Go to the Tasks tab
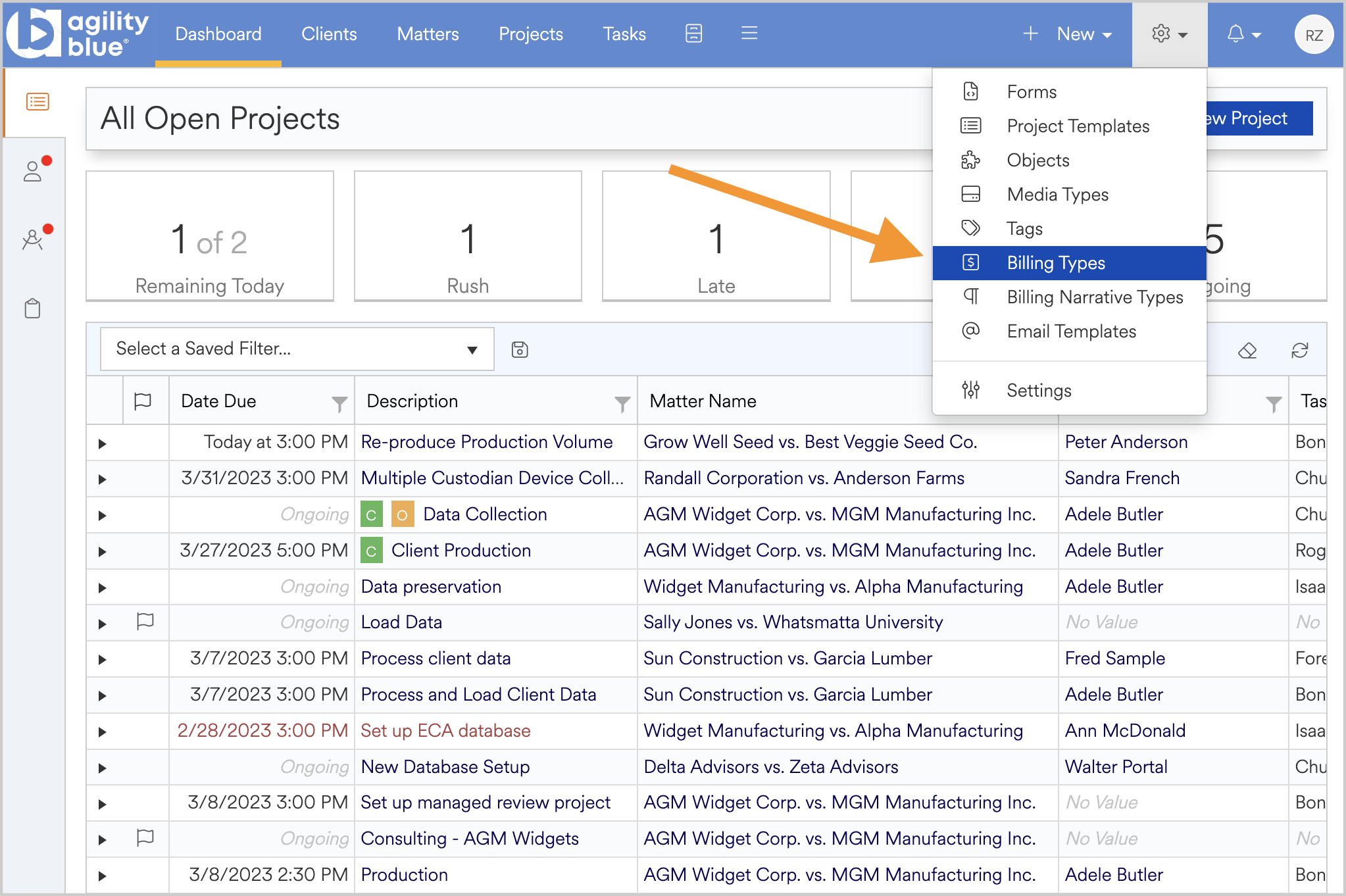This screenshot has height=896, width=1346. click(624, 34)
